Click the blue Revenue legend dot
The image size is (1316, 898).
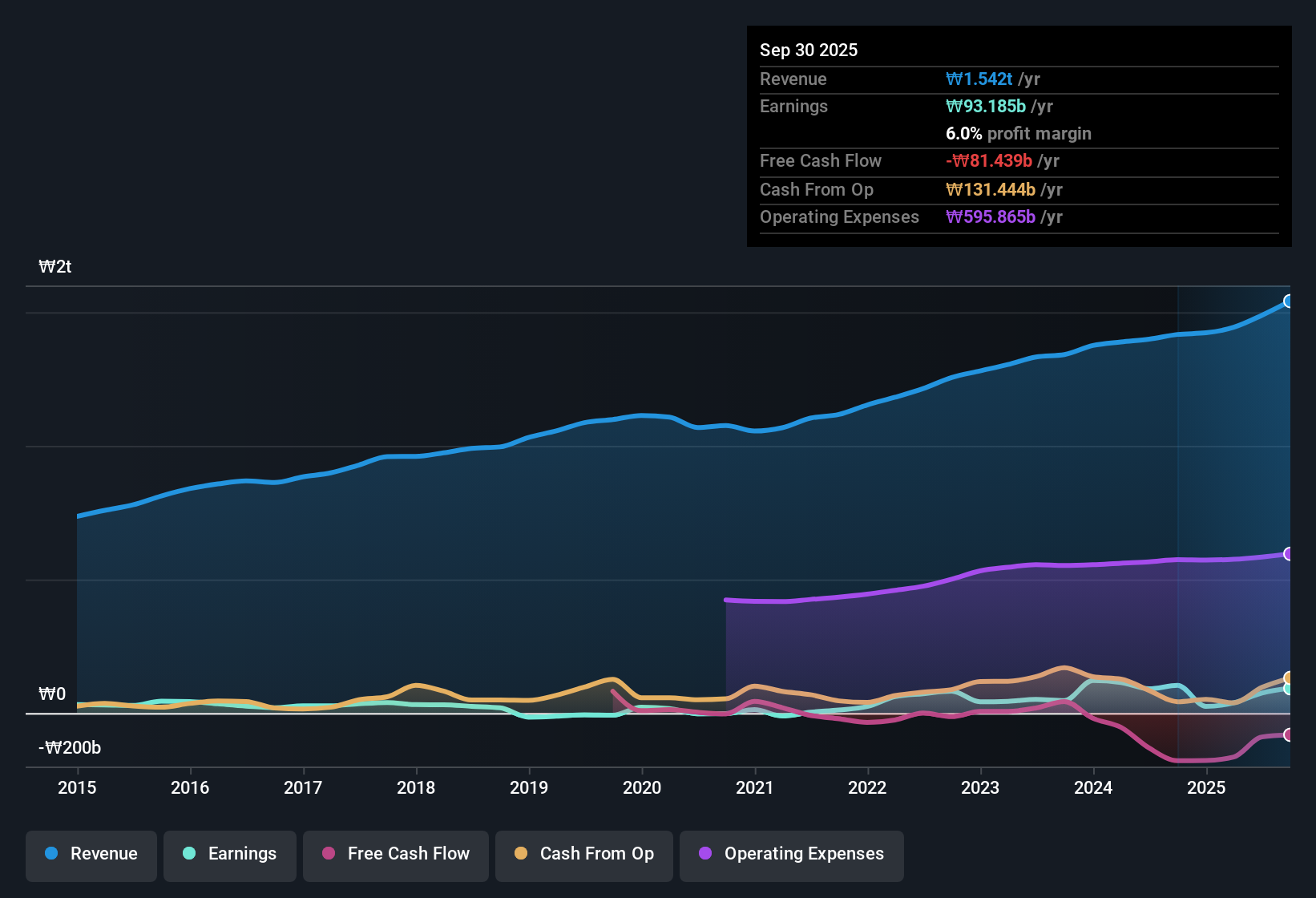tap(50, 854)
